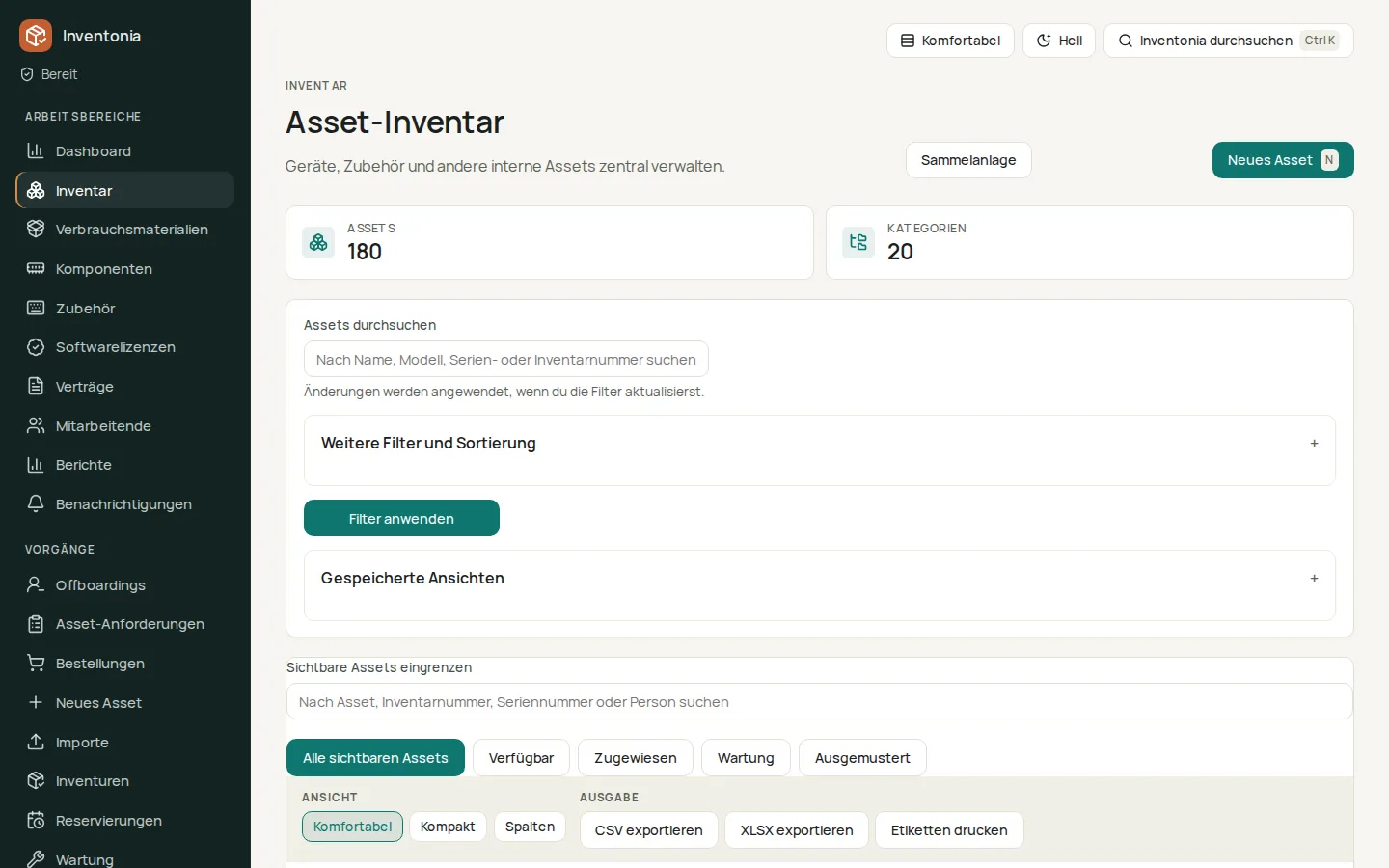
Task: Click the Softwarelizenzen badge icon
Action: (x=36, y=346)
